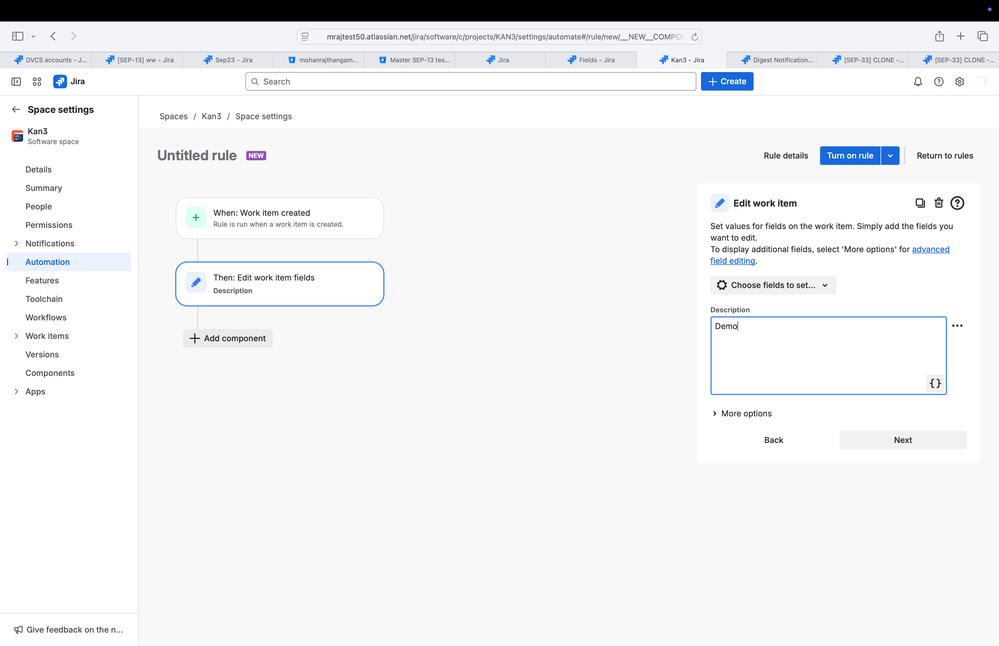Open the Jira settings gear
Viewport: 999px width, 646px height.
click(959, 82)
